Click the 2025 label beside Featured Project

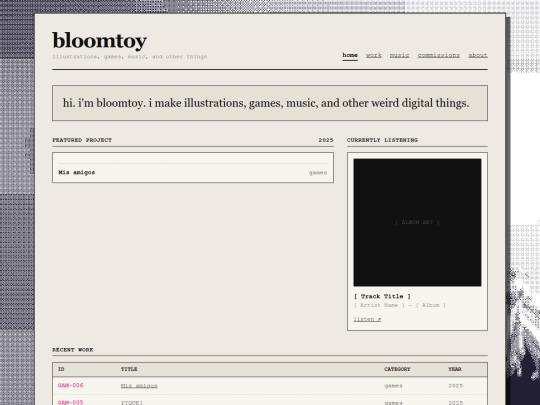[326, 140]
